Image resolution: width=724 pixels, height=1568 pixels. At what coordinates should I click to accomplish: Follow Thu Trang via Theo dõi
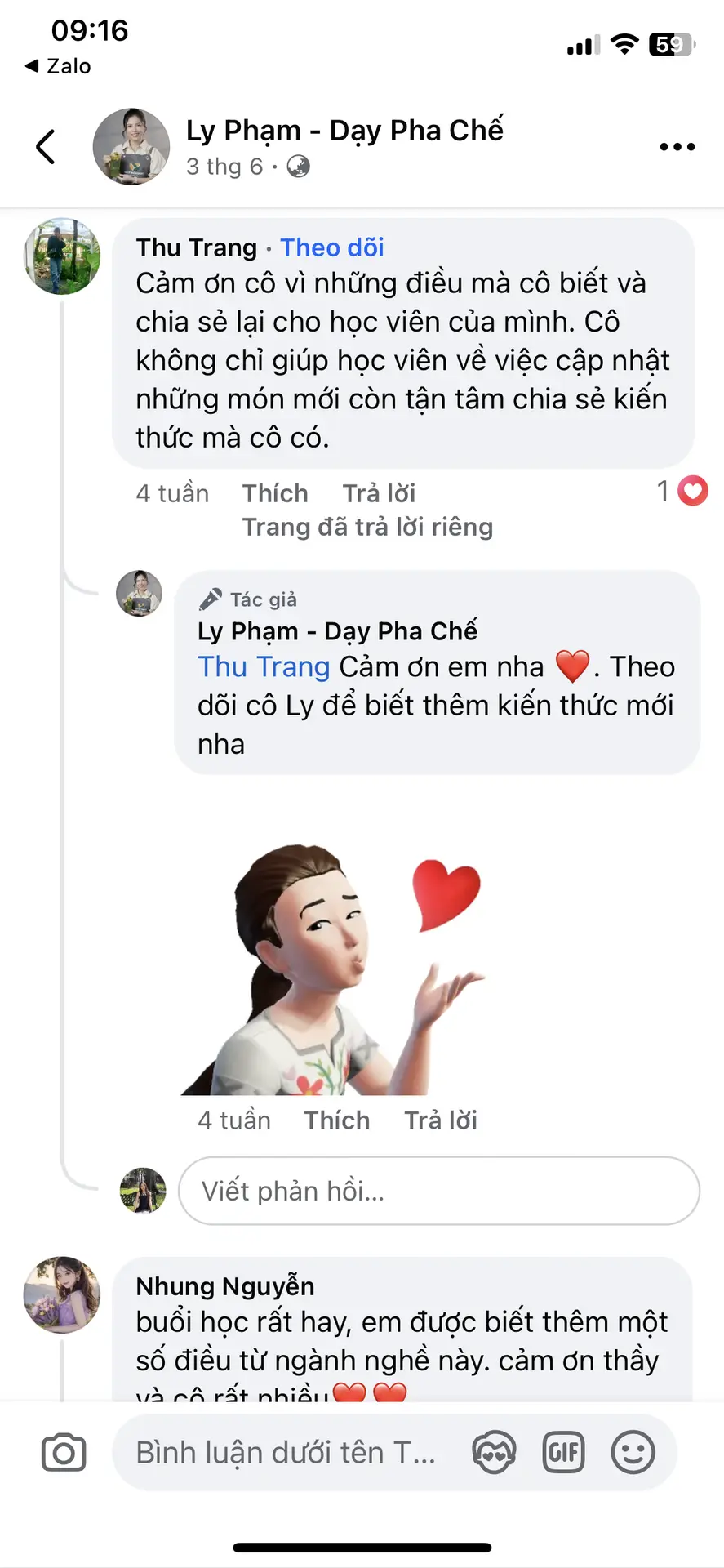(332, 247)
